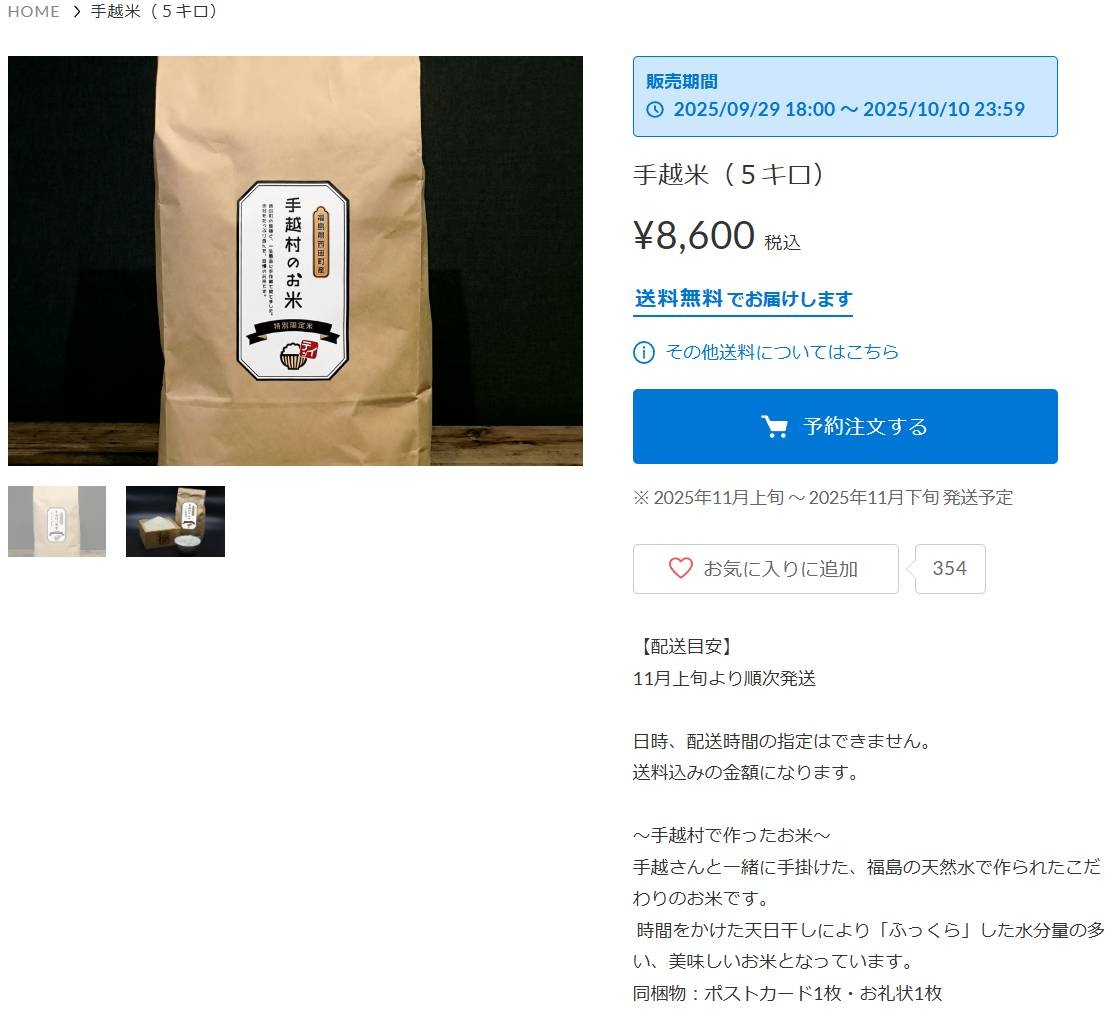Toggle お気に入りに追加 favorite button
Image resolution: width=1109 pixels, height=1012 pixels.
tap(766, 569)
